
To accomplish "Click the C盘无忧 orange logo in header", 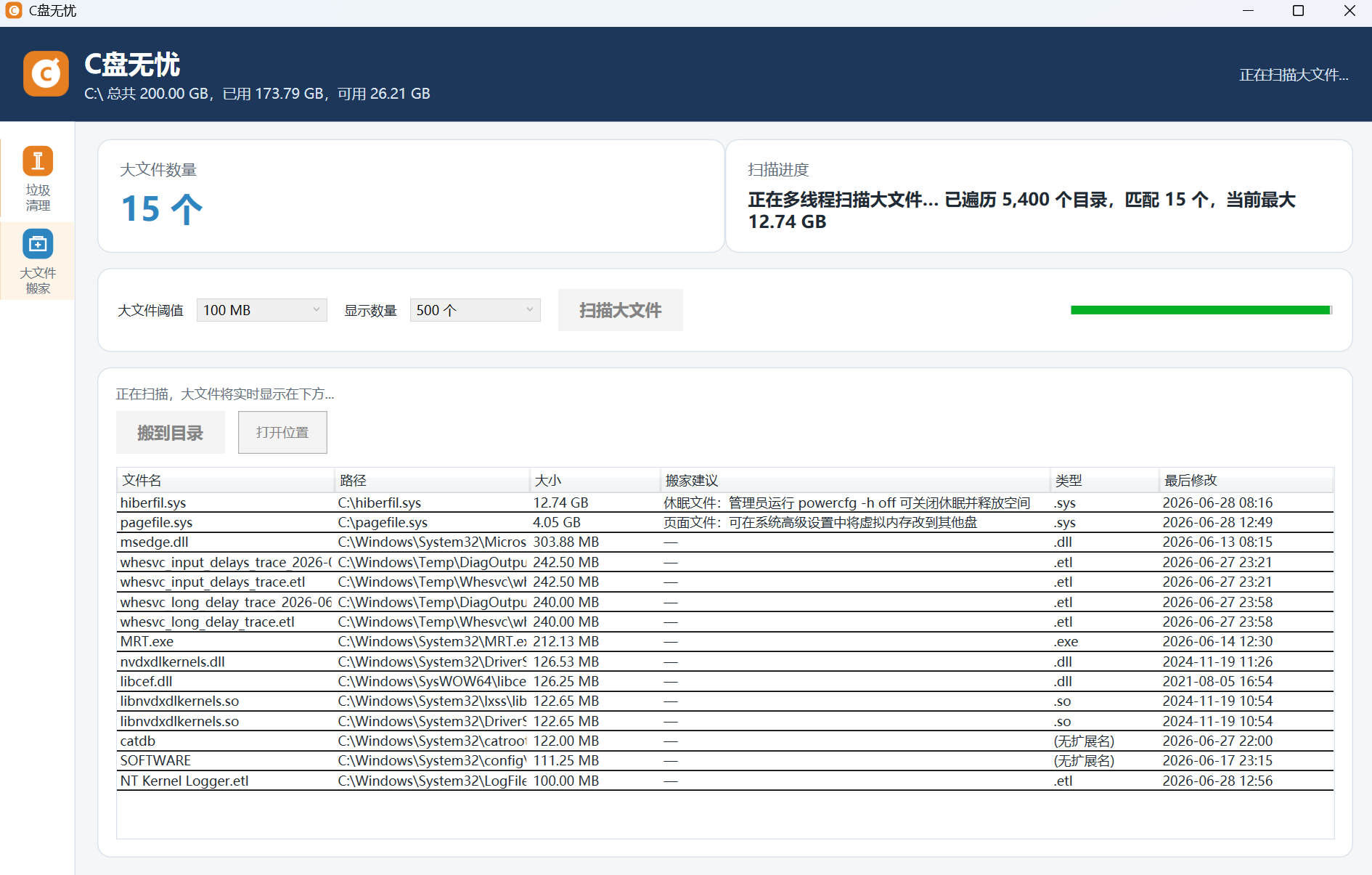I will click(x=46, y=73).
